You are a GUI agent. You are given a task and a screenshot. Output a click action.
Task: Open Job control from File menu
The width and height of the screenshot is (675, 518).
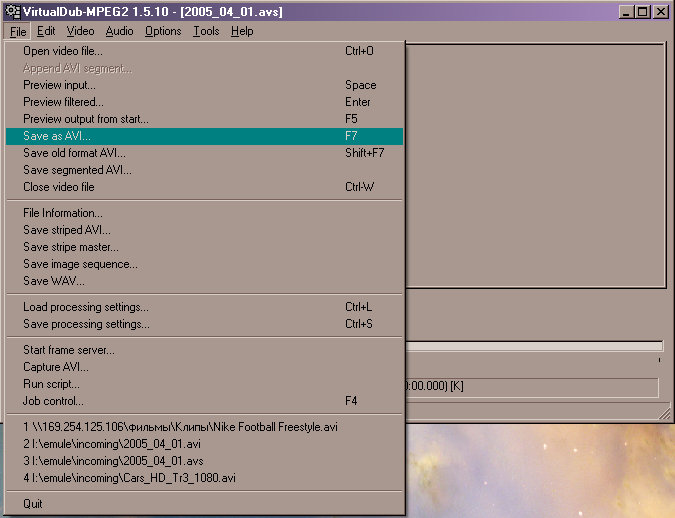coord(52,401)
